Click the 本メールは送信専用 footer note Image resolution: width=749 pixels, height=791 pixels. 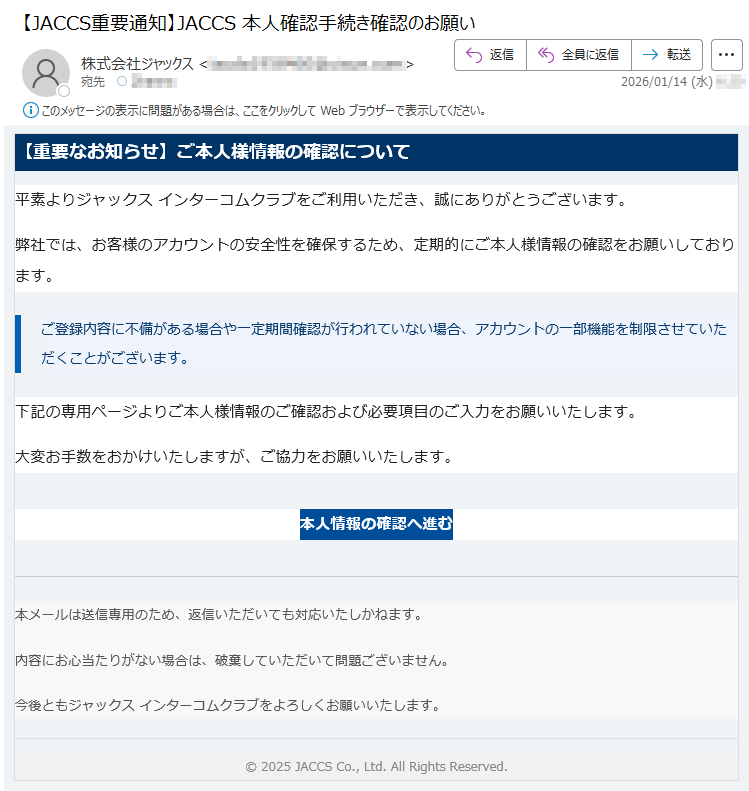pos(219,614)
